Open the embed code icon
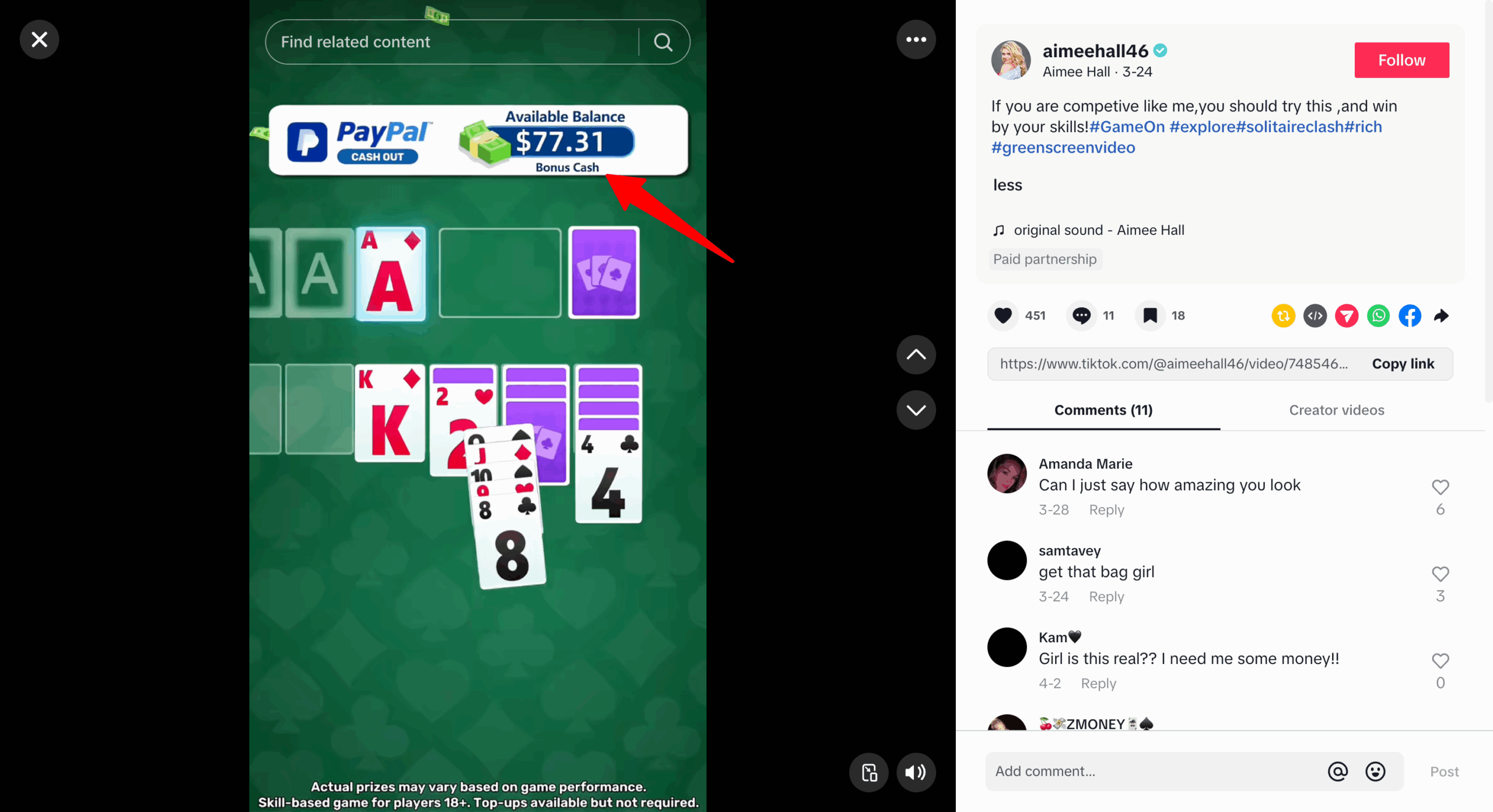The width and height of the screenshot is (1493, 812). pos(1315,315)
